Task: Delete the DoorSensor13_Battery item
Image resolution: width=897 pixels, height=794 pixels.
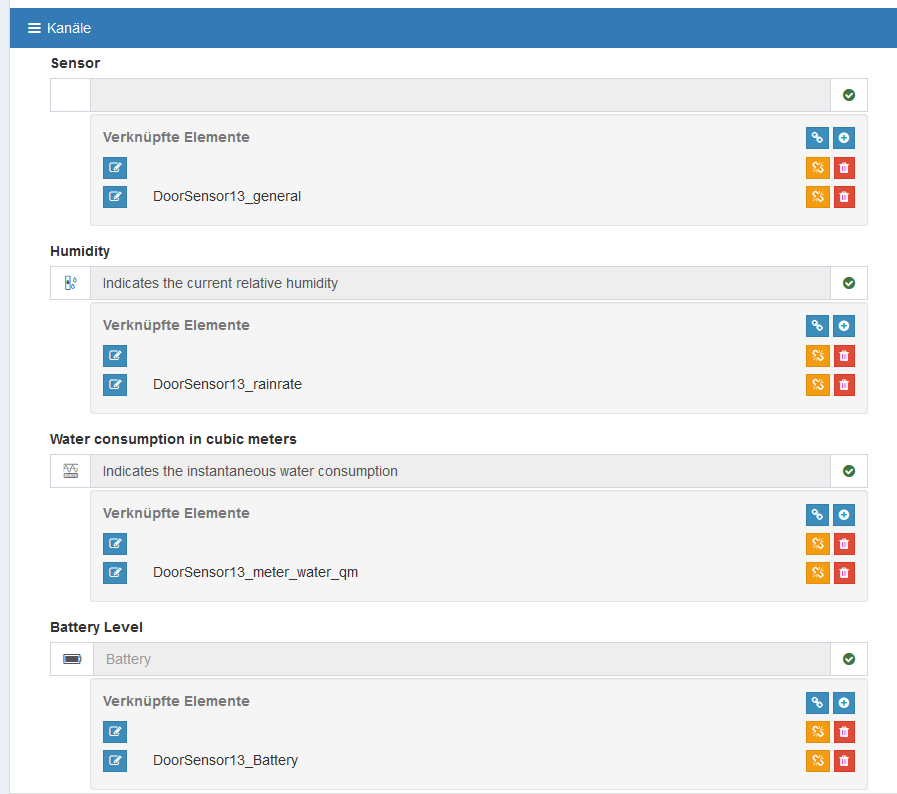Action: [844, 761]
